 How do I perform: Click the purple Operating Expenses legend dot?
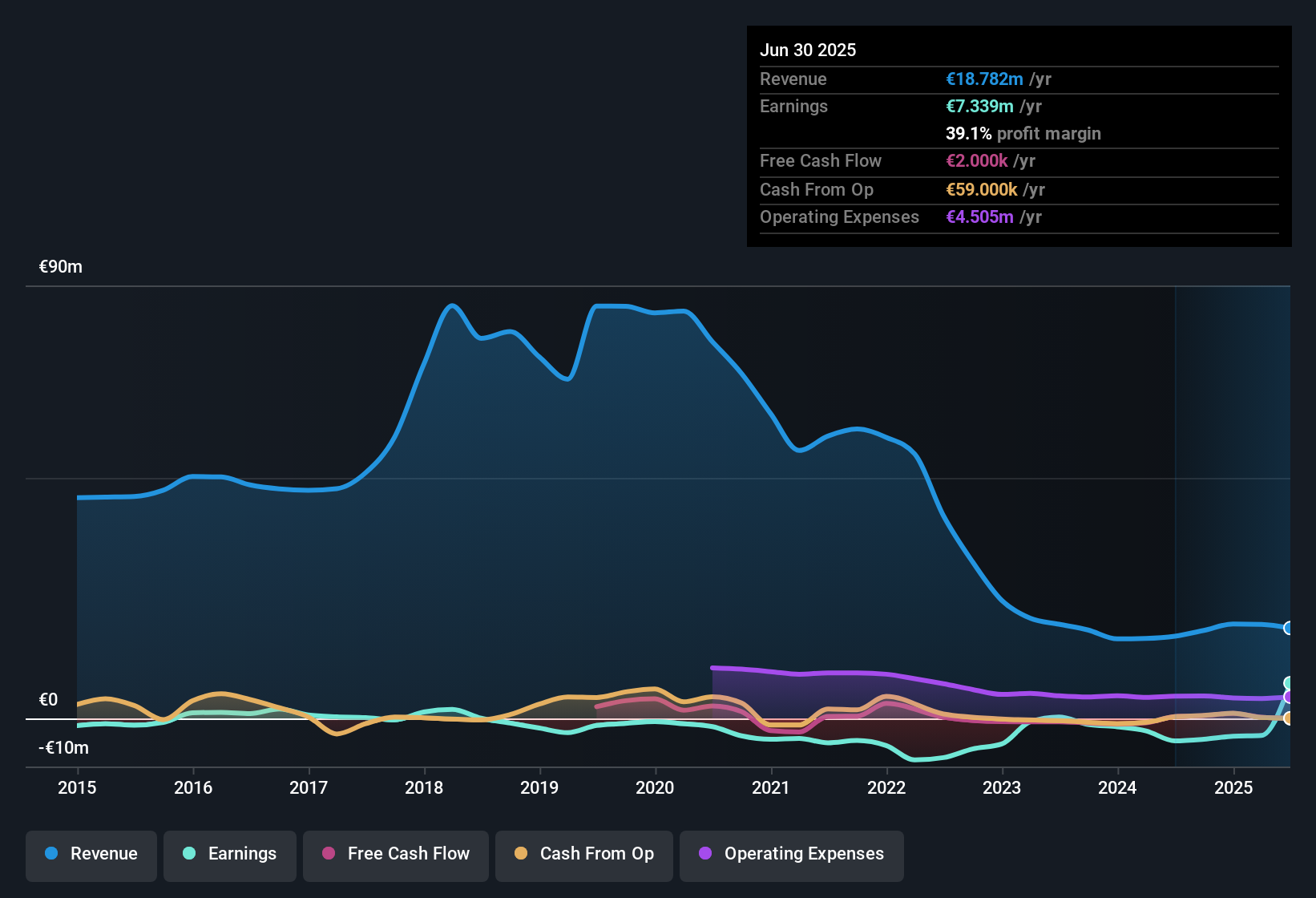[x=704, y=855]
